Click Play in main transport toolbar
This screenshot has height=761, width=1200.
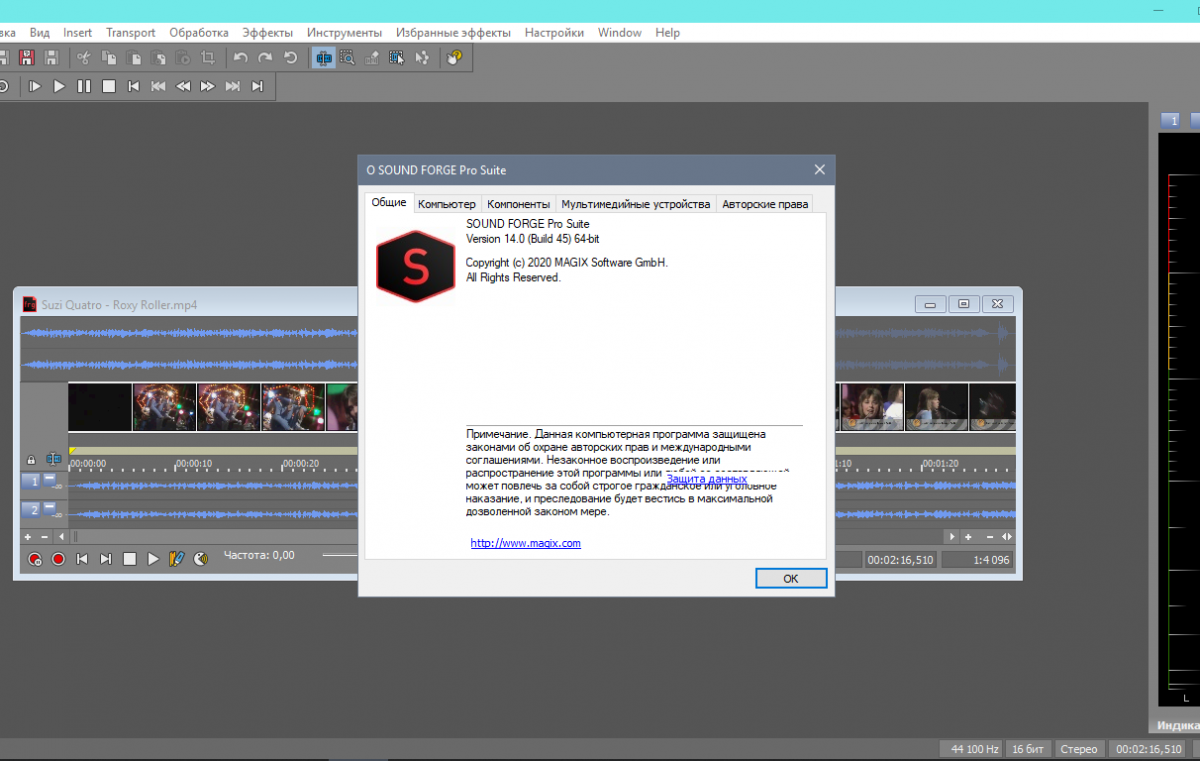pyautogui.click(x=59, y=87)
